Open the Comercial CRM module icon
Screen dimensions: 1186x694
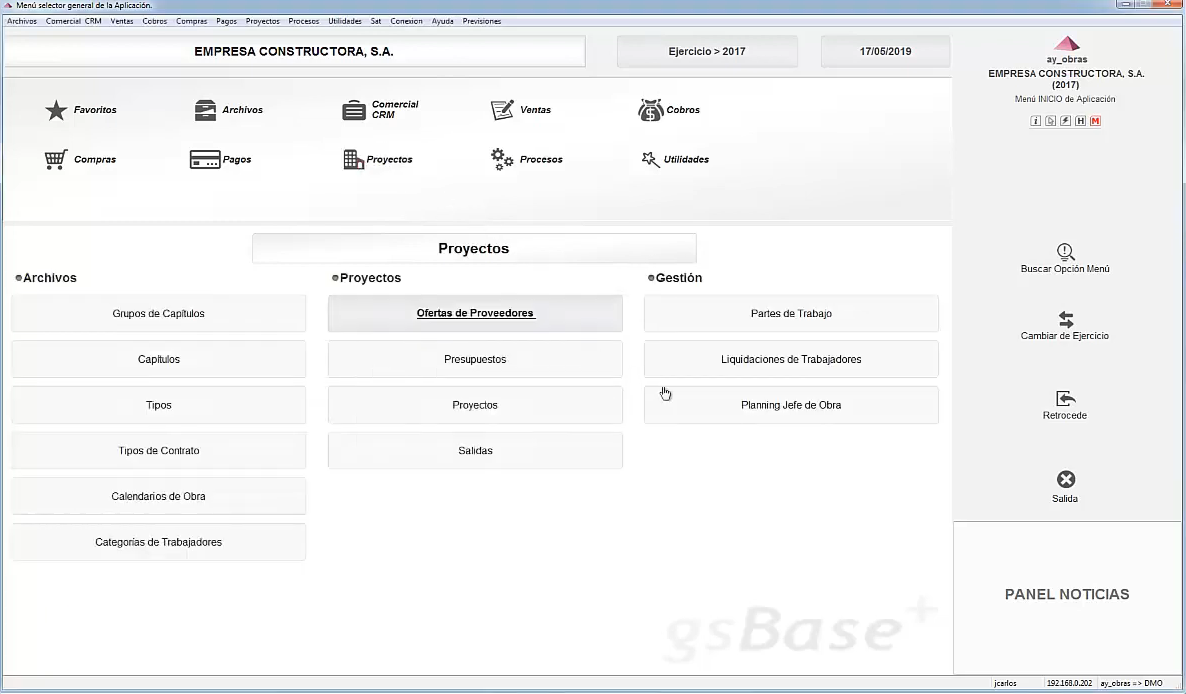click(354, 109)
